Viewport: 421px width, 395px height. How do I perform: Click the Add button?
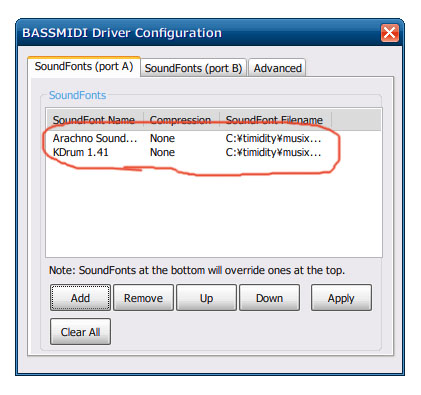click(x=80, y=298)
